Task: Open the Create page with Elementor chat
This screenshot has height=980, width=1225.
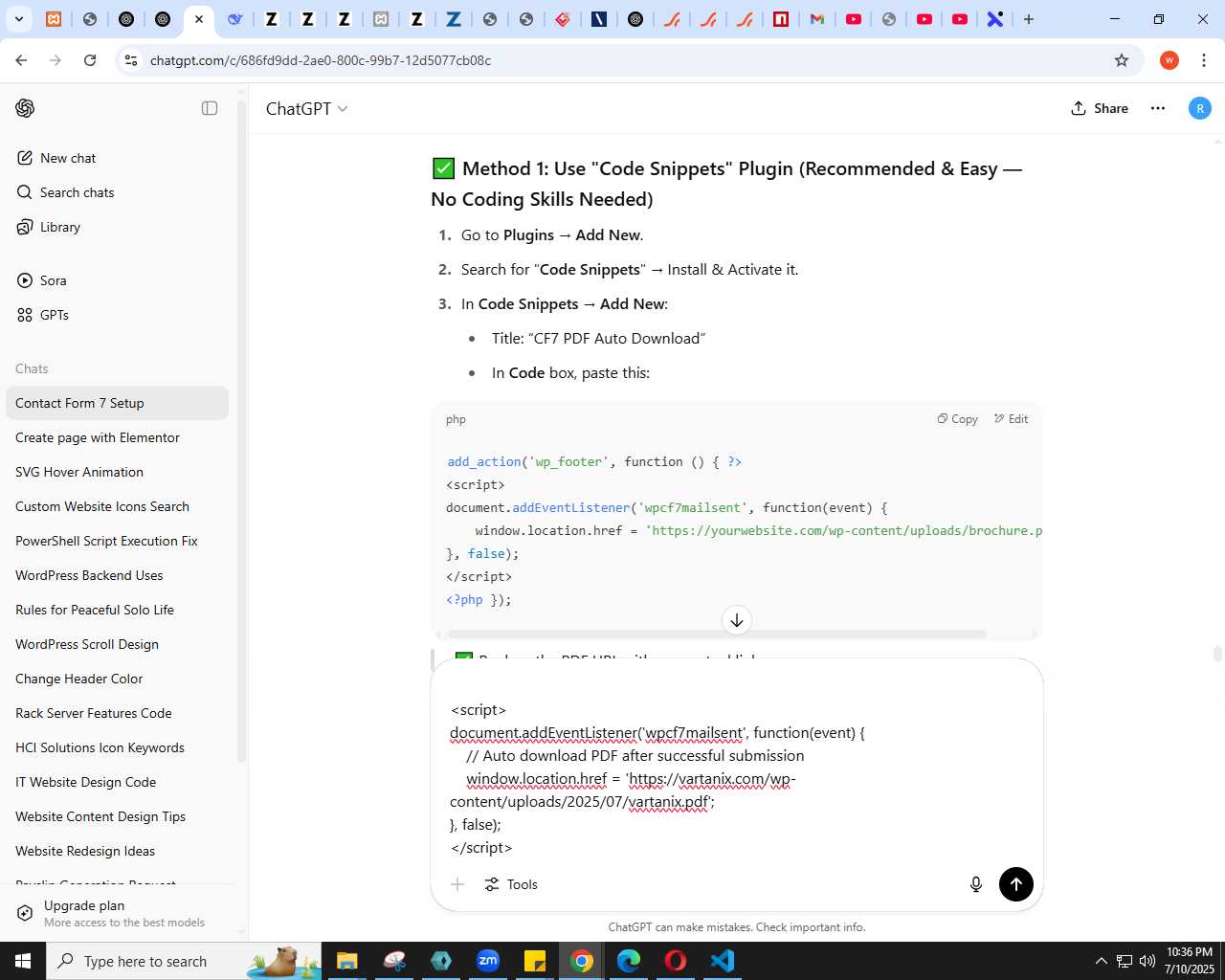Action: [x=117, y=437]
